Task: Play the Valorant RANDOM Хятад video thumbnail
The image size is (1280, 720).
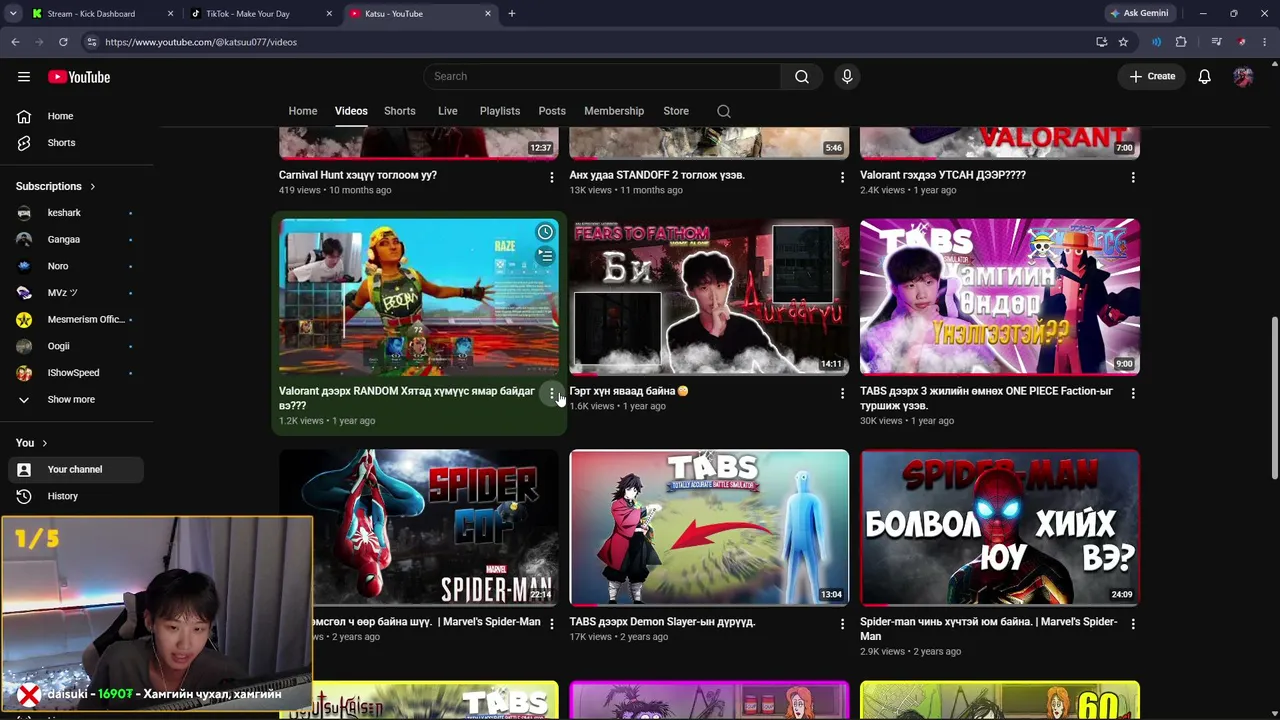Action: click(419, 297)
